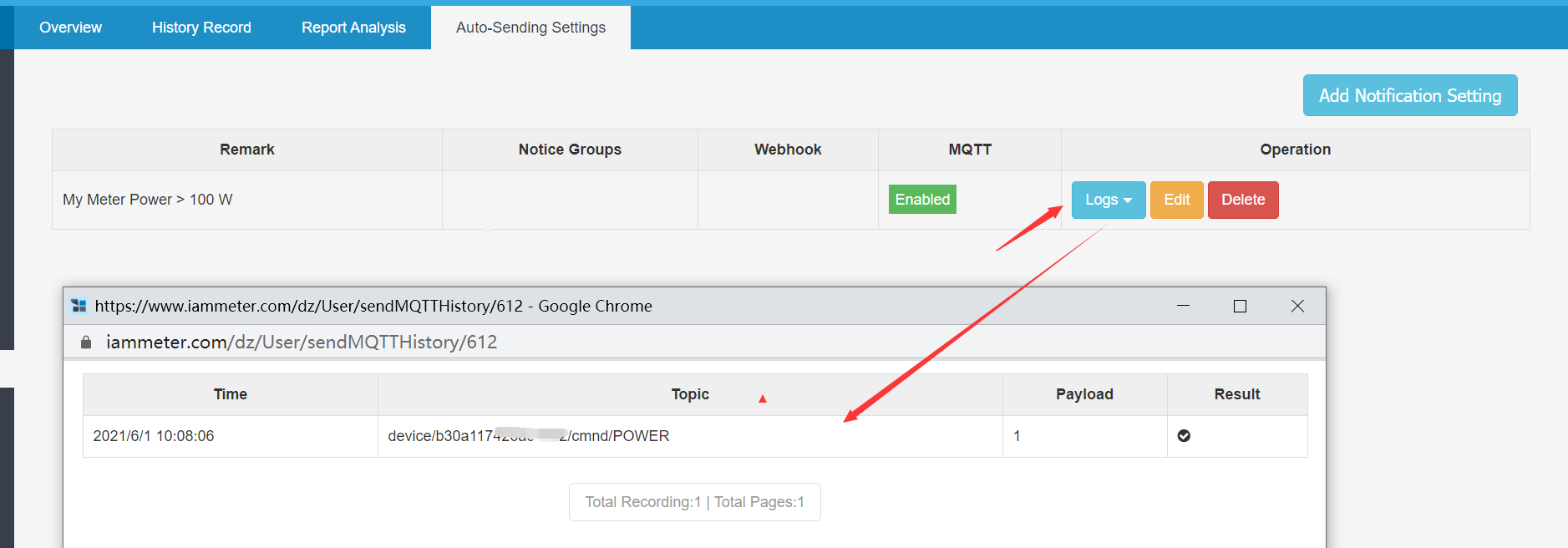Click the Topic column header
1568x548 pixels.
689,394
